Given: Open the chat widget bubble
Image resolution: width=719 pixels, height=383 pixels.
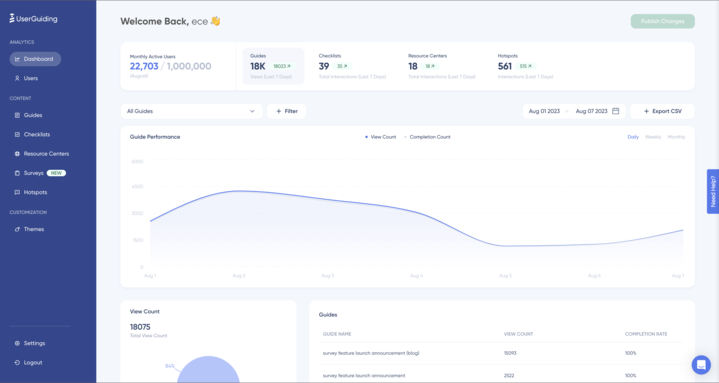Looking at the screenshot, I should click(x=701, y=365).
